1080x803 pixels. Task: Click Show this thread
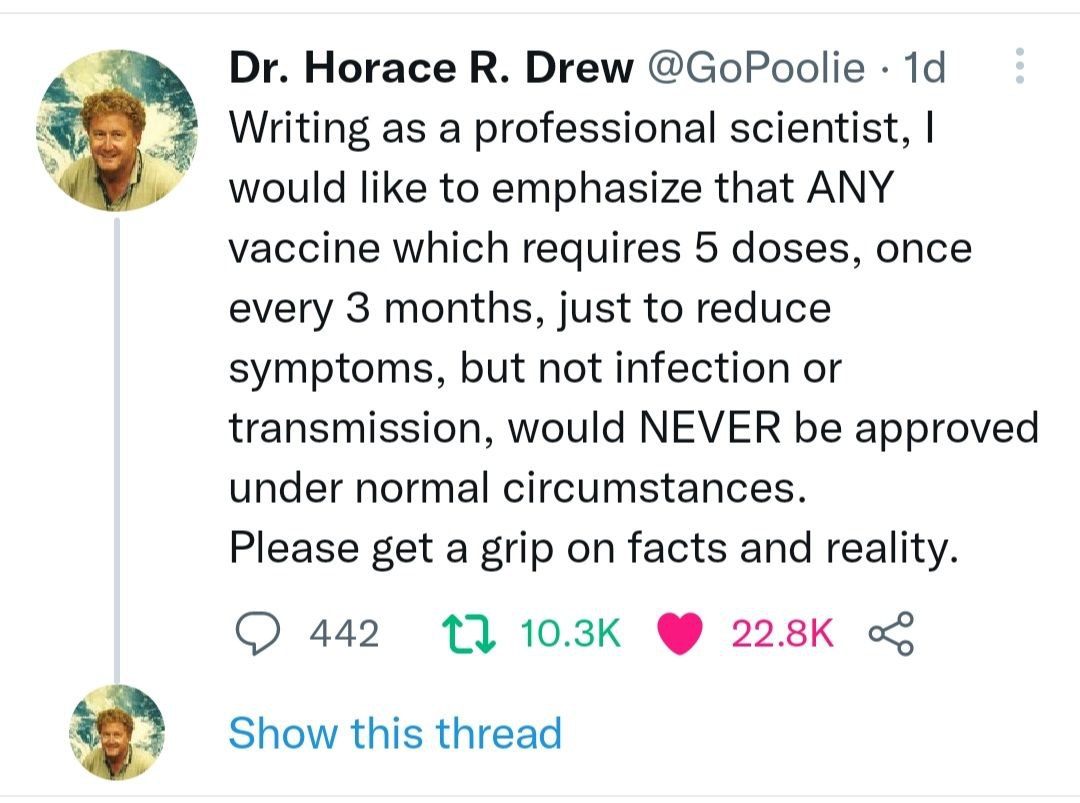pos(395,733)
